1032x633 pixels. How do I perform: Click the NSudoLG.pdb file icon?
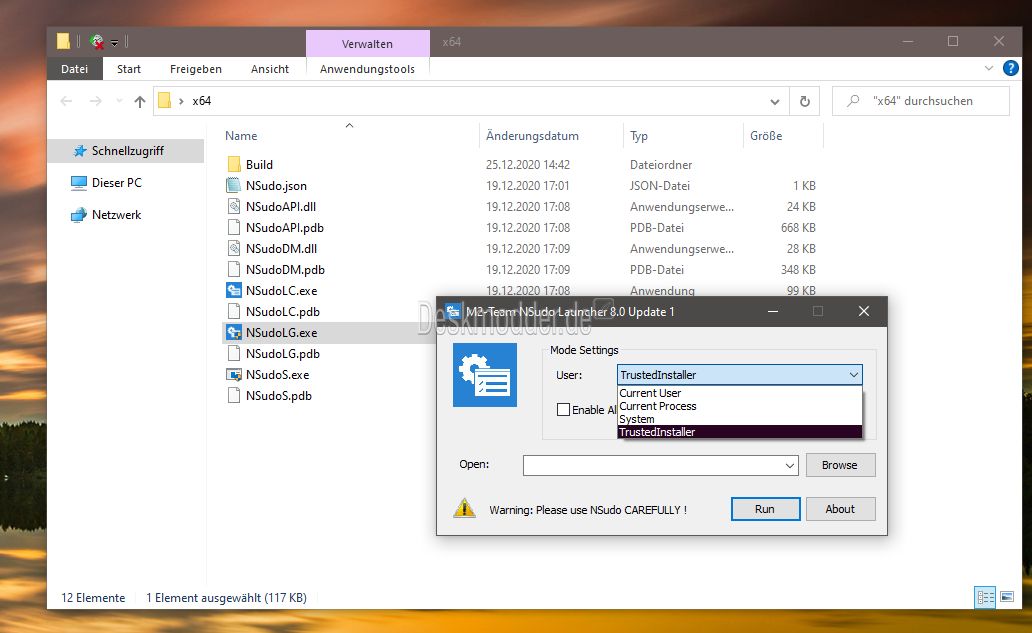coord(234,353)
